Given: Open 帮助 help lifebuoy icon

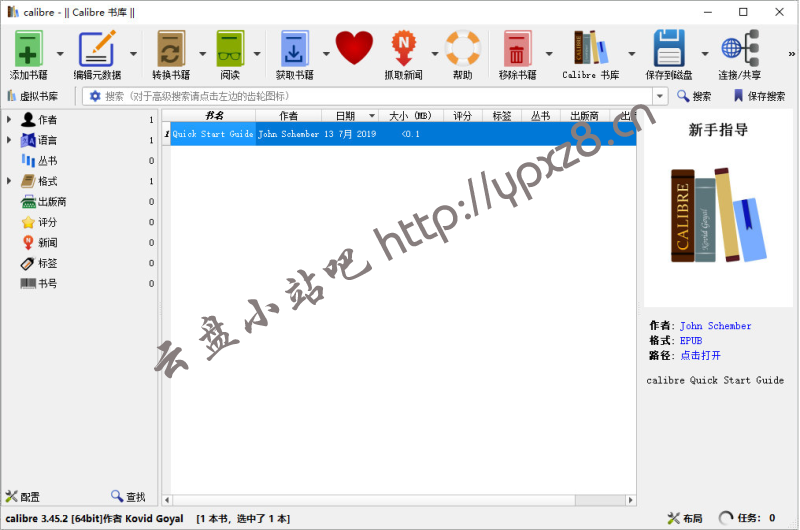Looking at the screenshot, I should click(x=463, y=48).
